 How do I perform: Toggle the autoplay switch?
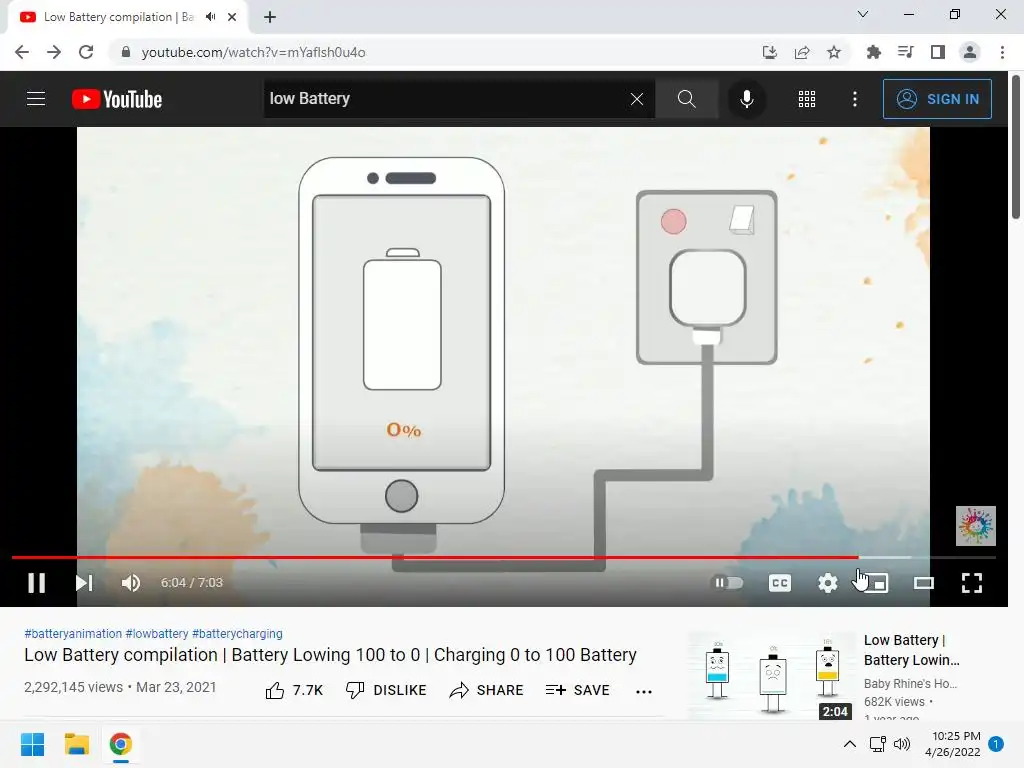coord(727,583)
